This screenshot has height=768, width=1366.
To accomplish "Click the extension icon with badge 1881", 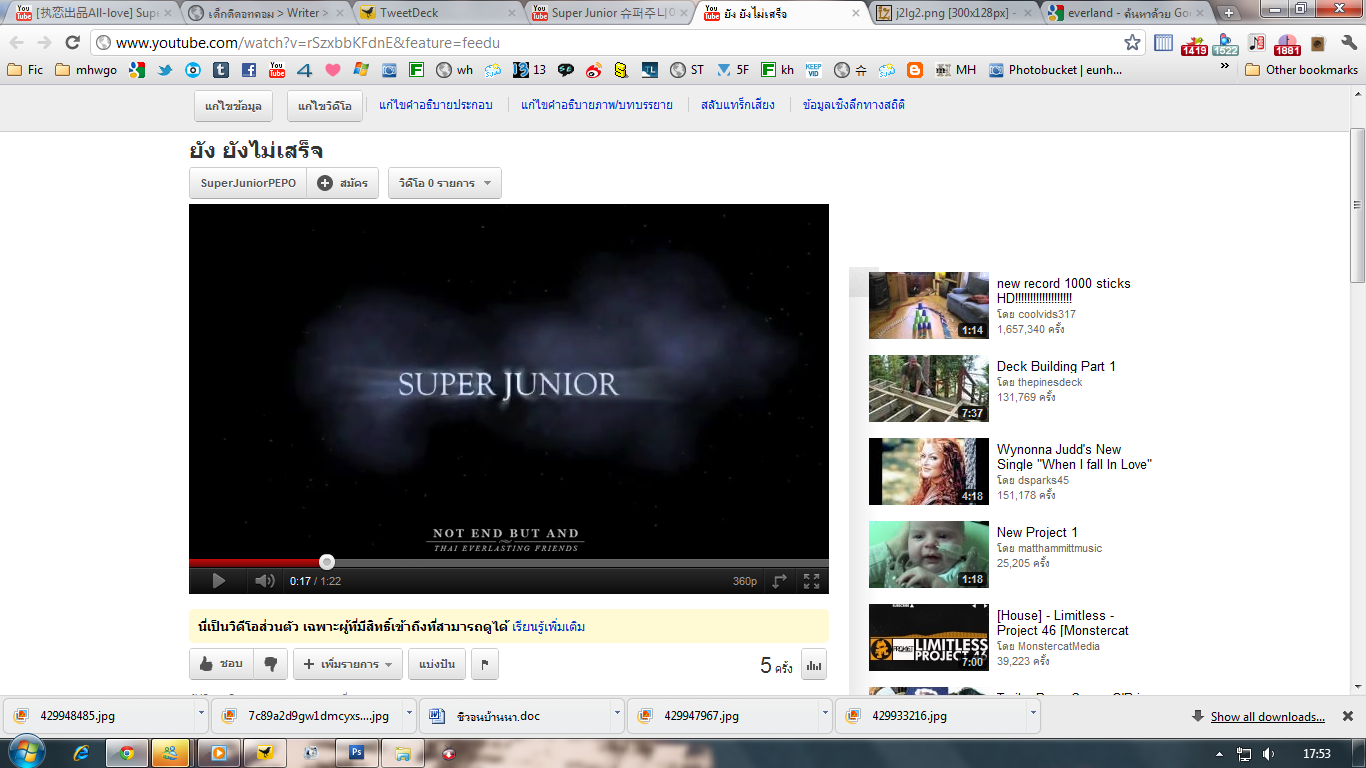I will point(1287,44).
